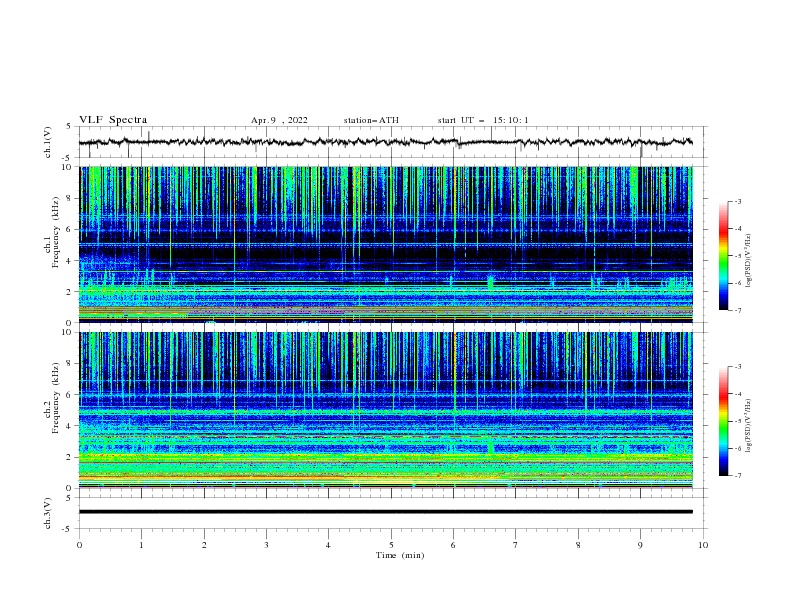
Task: Click the "6" kHz tick on ch.2 frequency axis
Action: (70, 394)
